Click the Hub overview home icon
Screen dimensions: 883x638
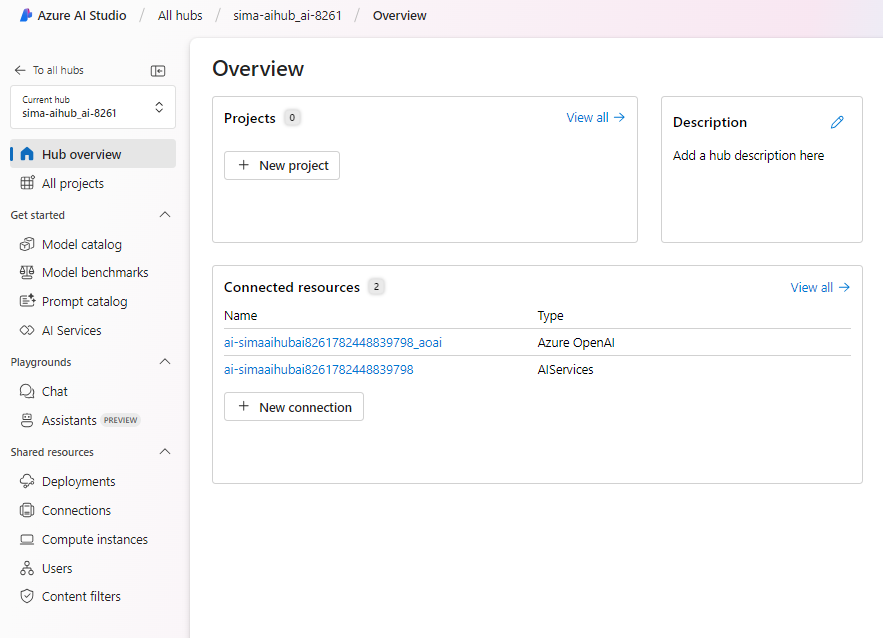pyautogui.click(x=27, y=154)
